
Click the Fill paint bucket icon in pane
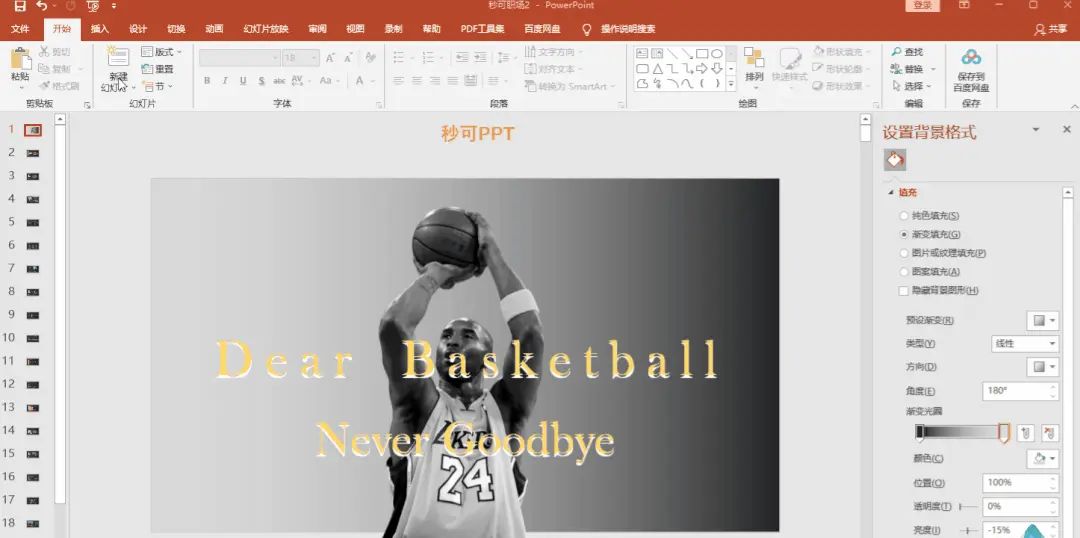coord(895,160)
